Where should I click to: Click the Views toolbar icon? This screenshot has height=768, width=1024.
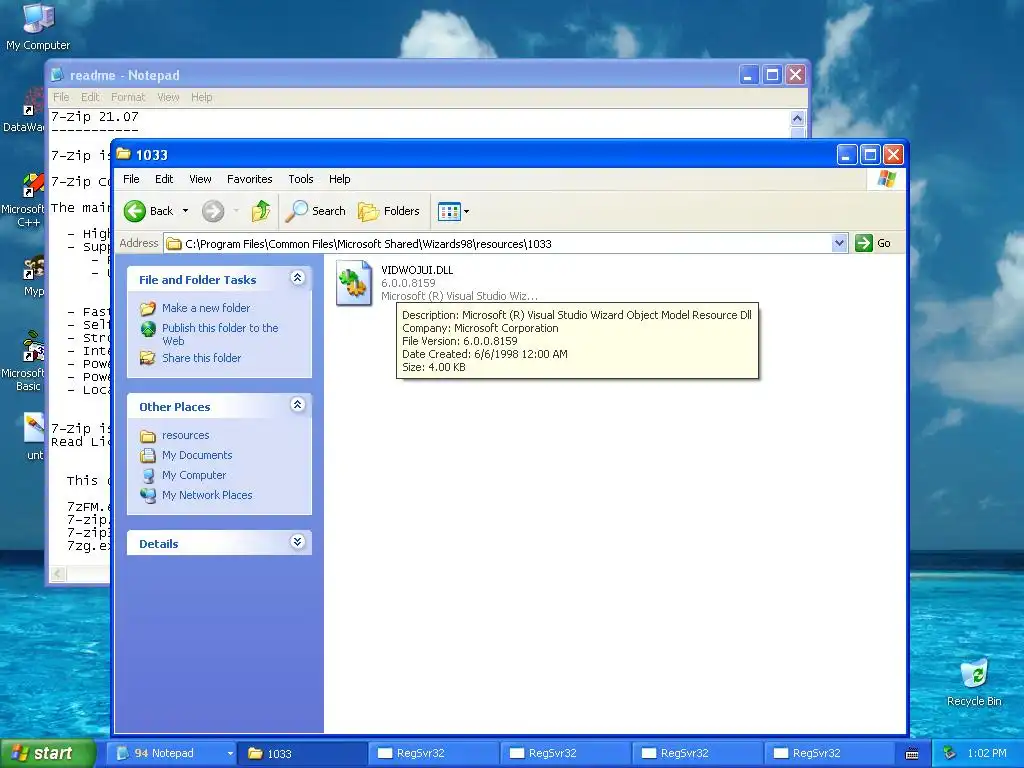coord(449,212)
